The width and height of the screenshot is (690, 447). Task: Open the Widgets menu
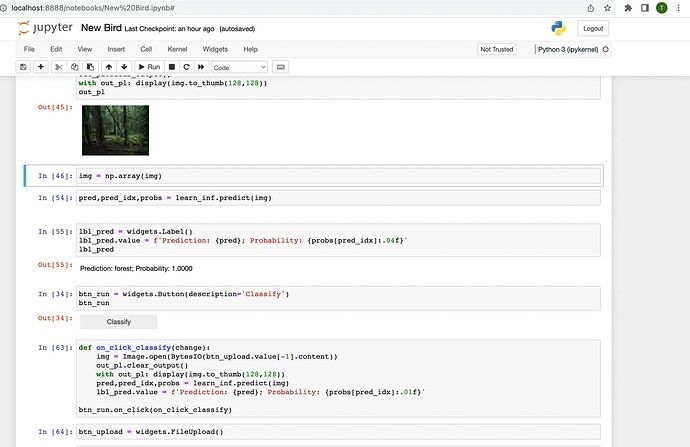[215, 48]
